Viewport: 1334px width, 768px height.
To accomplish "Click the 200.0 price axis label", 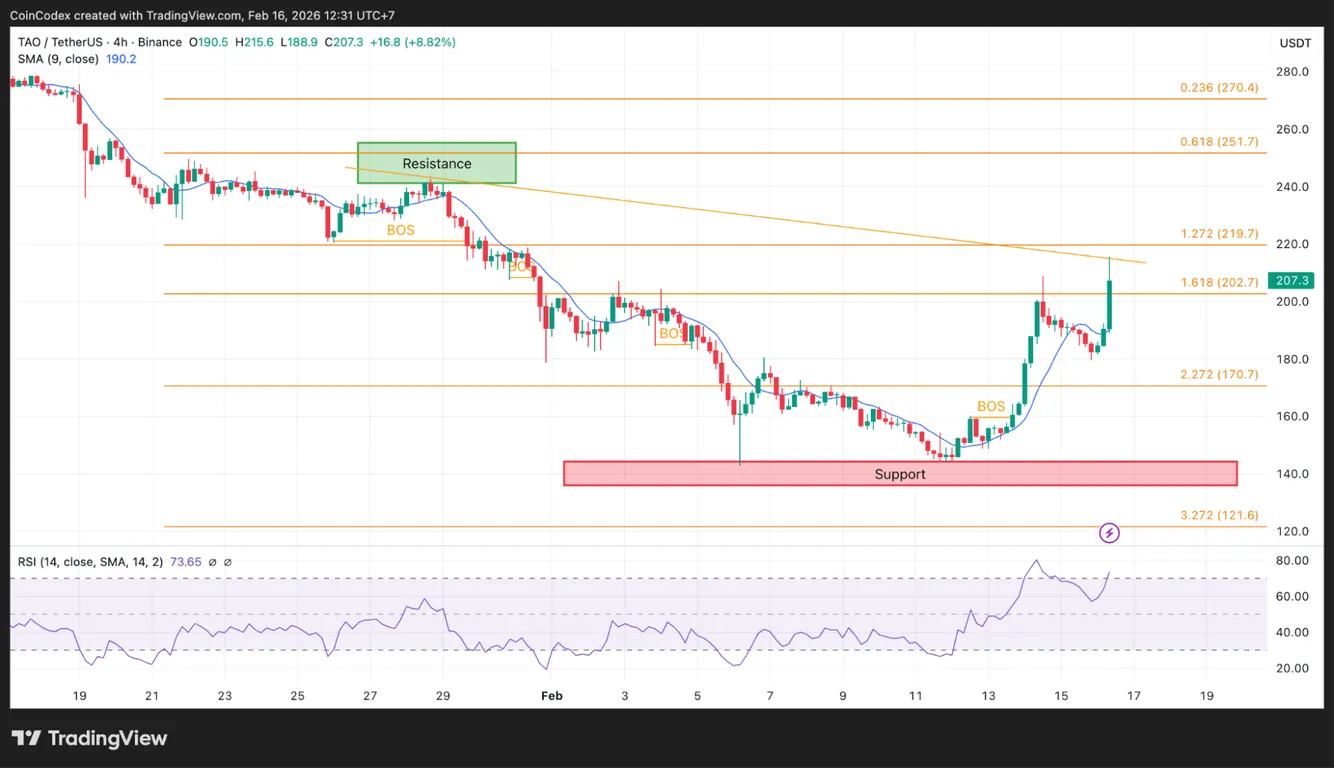I will pos(1293,302).
